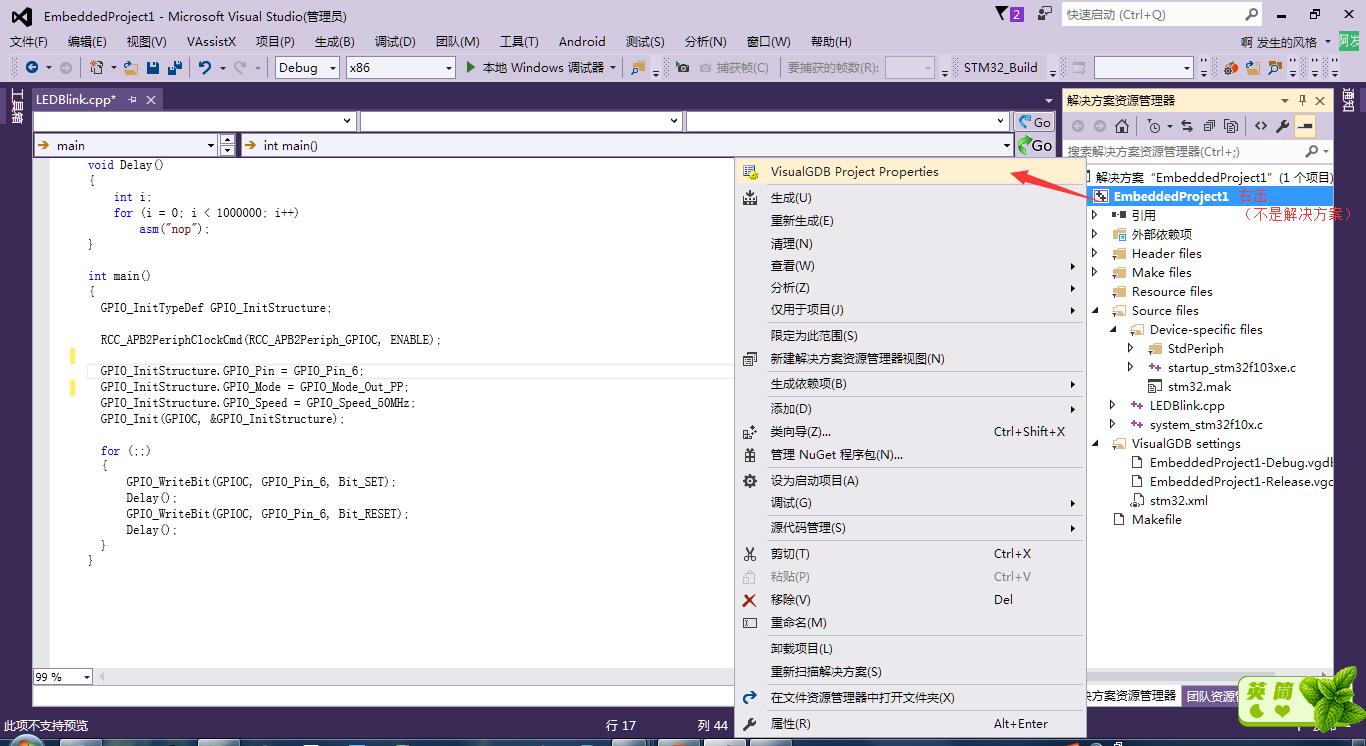This screenshot has height=746, width=1366.
Task: Click the gear-with-bug icon in right toolbar
Action: click(1230, 67)
